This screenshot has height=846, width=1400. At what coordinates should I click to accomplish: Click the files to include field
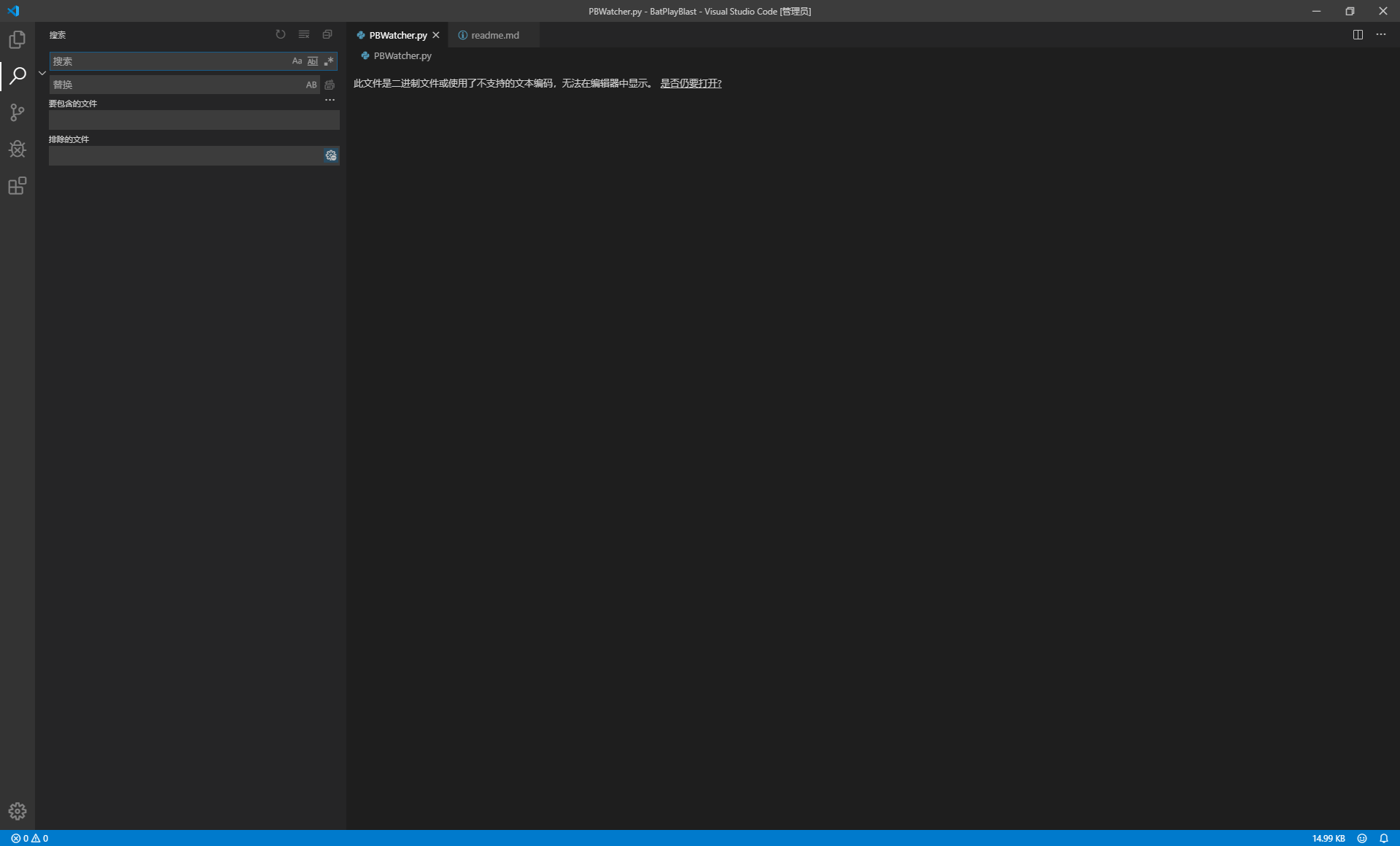coord(194,120)
